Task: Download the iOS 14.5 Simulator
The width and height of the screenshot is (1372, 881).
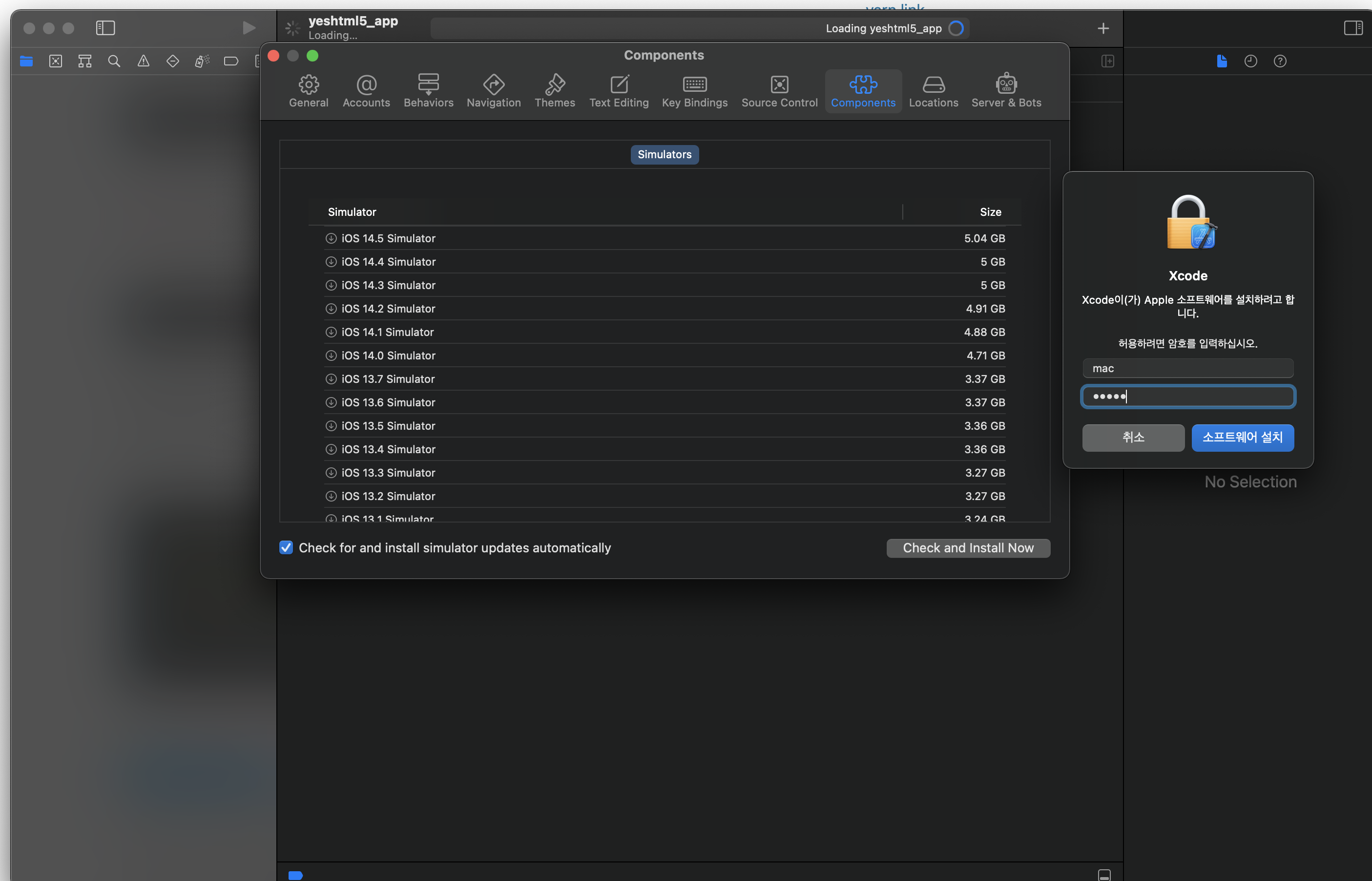Action: [x=331, y=238]
